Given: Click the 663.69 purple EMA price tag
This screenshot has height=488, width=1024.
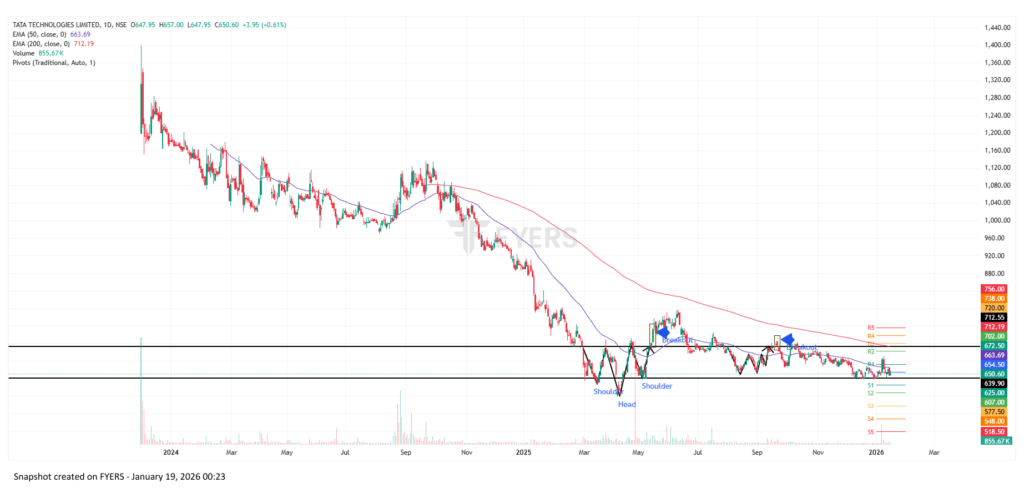Looking at the screenshot, I should tap(994, 355).
